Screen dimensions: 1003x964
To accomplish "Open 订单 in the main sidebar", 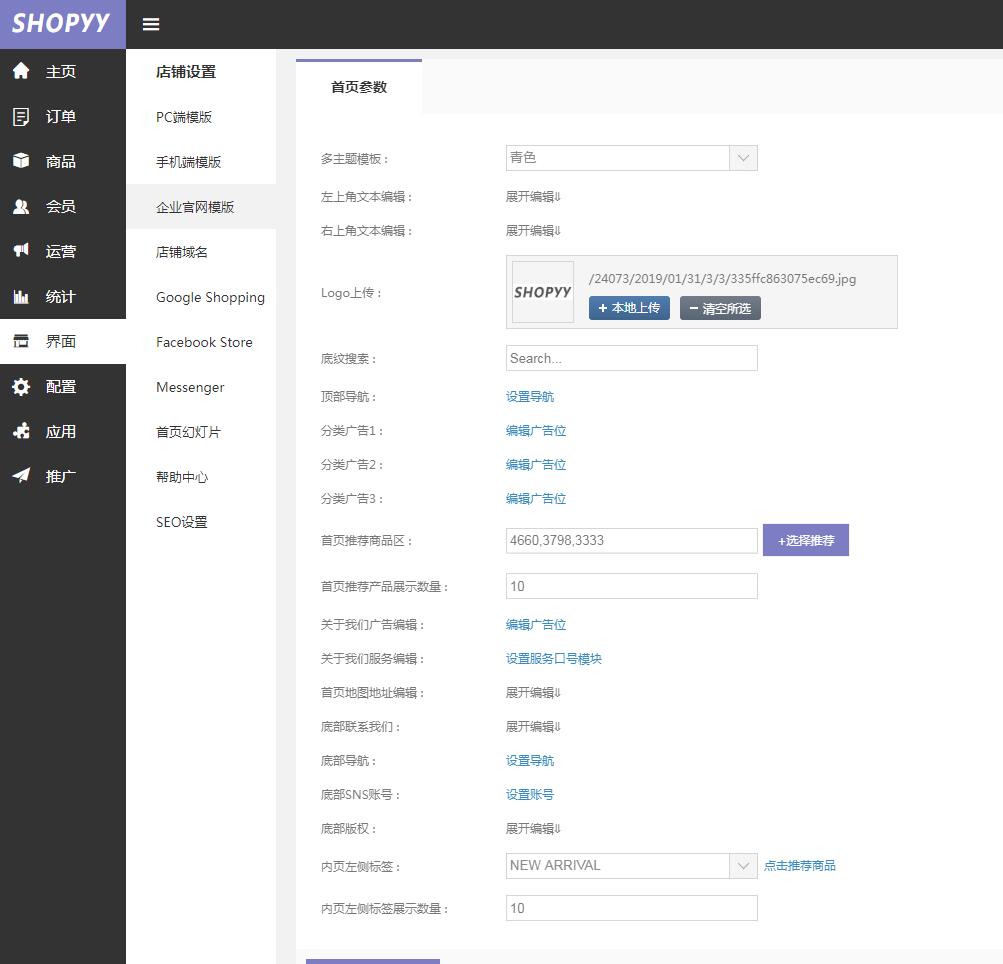I will (63, 116).
